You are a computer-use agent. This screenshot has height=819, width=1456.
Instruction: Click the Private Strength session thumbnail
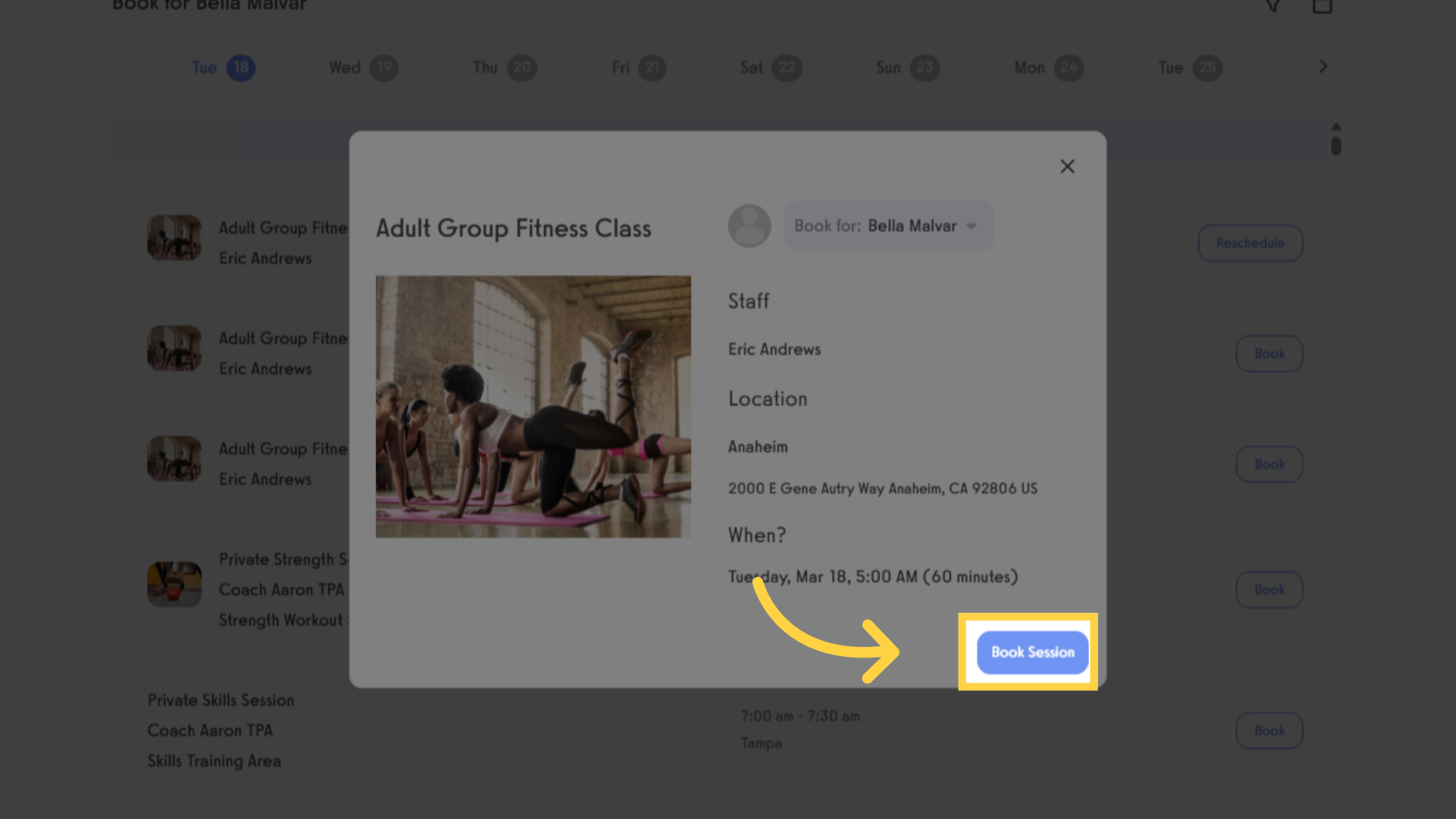point(174,584)
